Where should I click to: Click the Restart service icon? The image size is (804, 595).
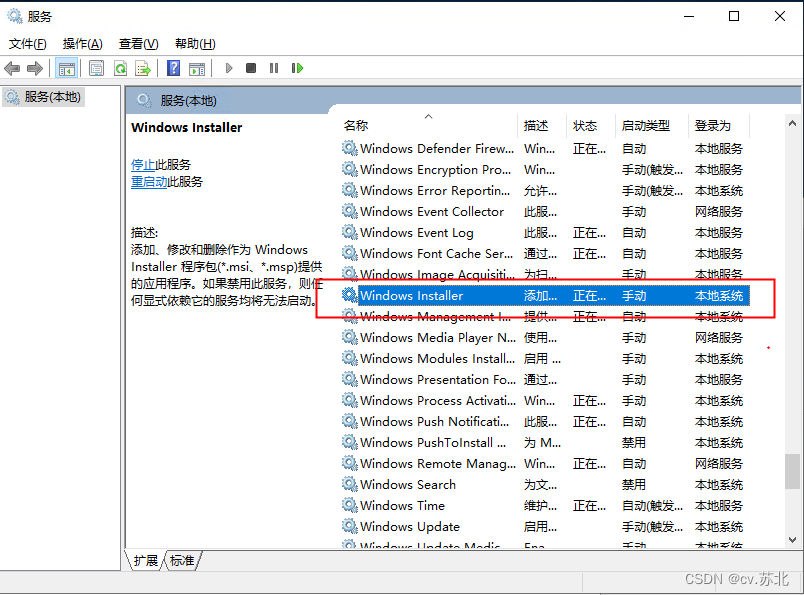point(297,68)
